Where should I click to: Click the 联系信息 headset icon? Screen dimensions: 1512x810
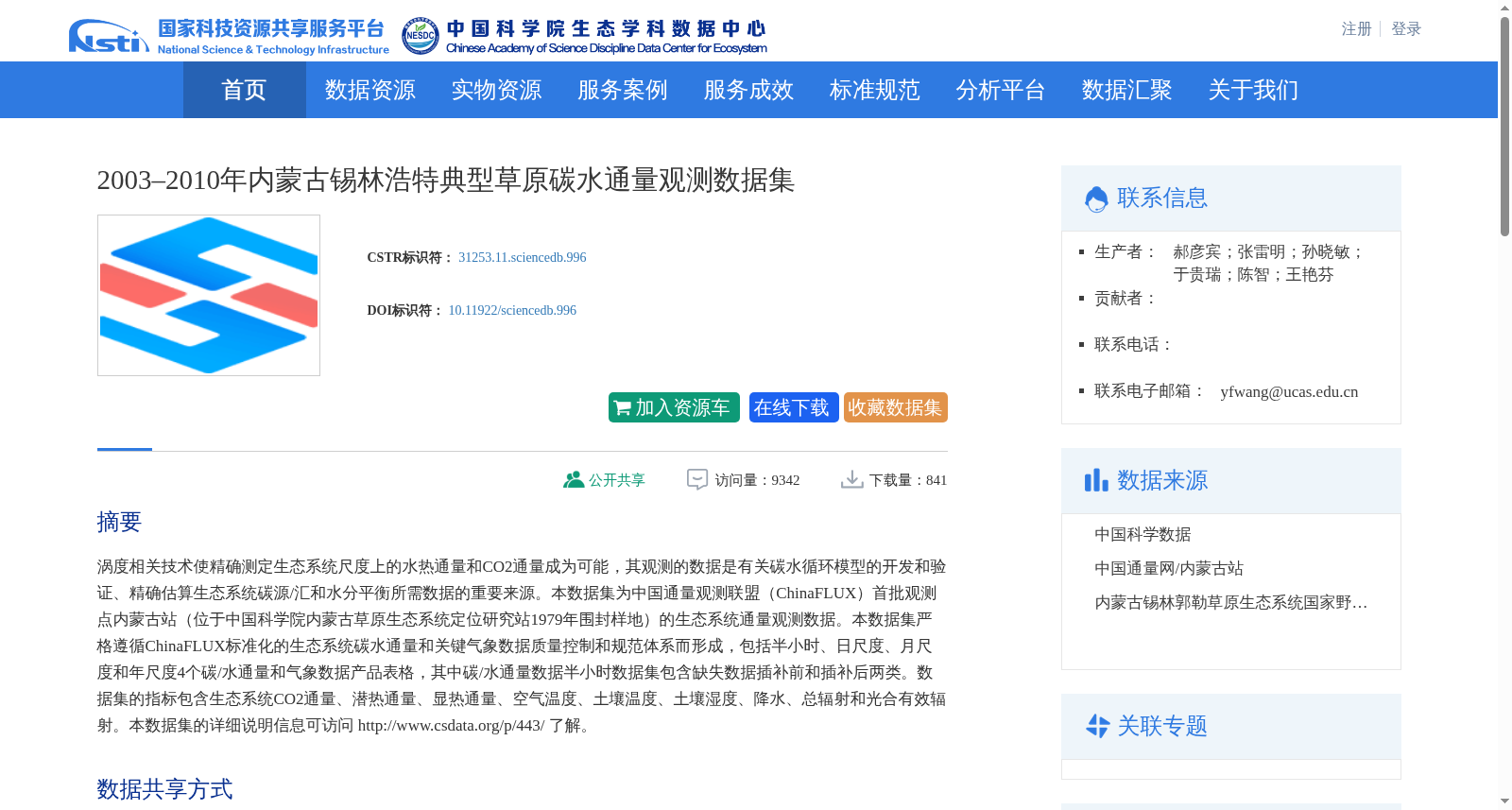[1096, 198]
